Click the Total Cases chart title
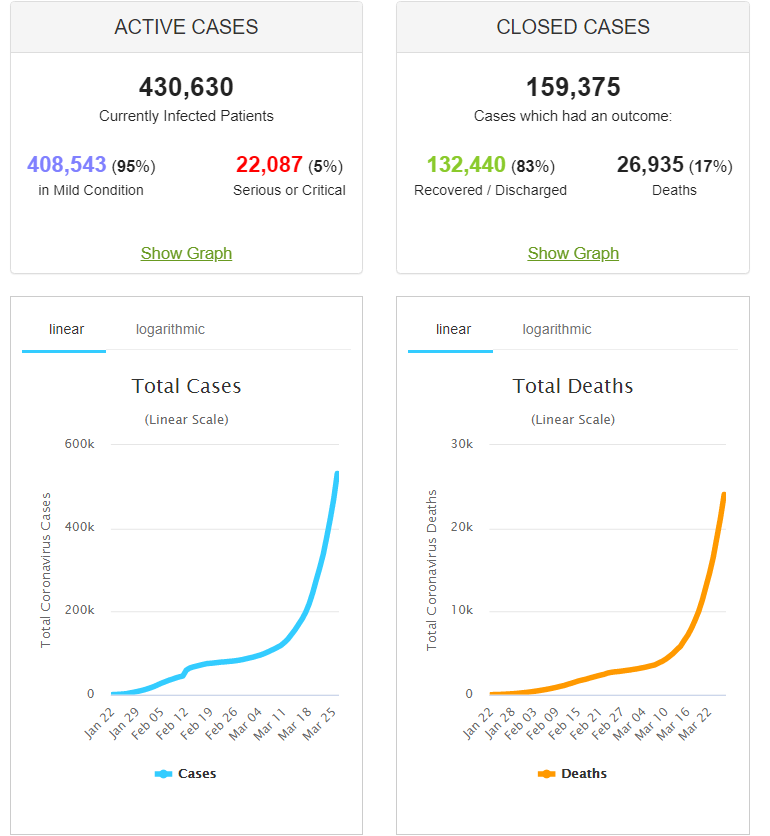The image size is (770, 836). (186, 386)
